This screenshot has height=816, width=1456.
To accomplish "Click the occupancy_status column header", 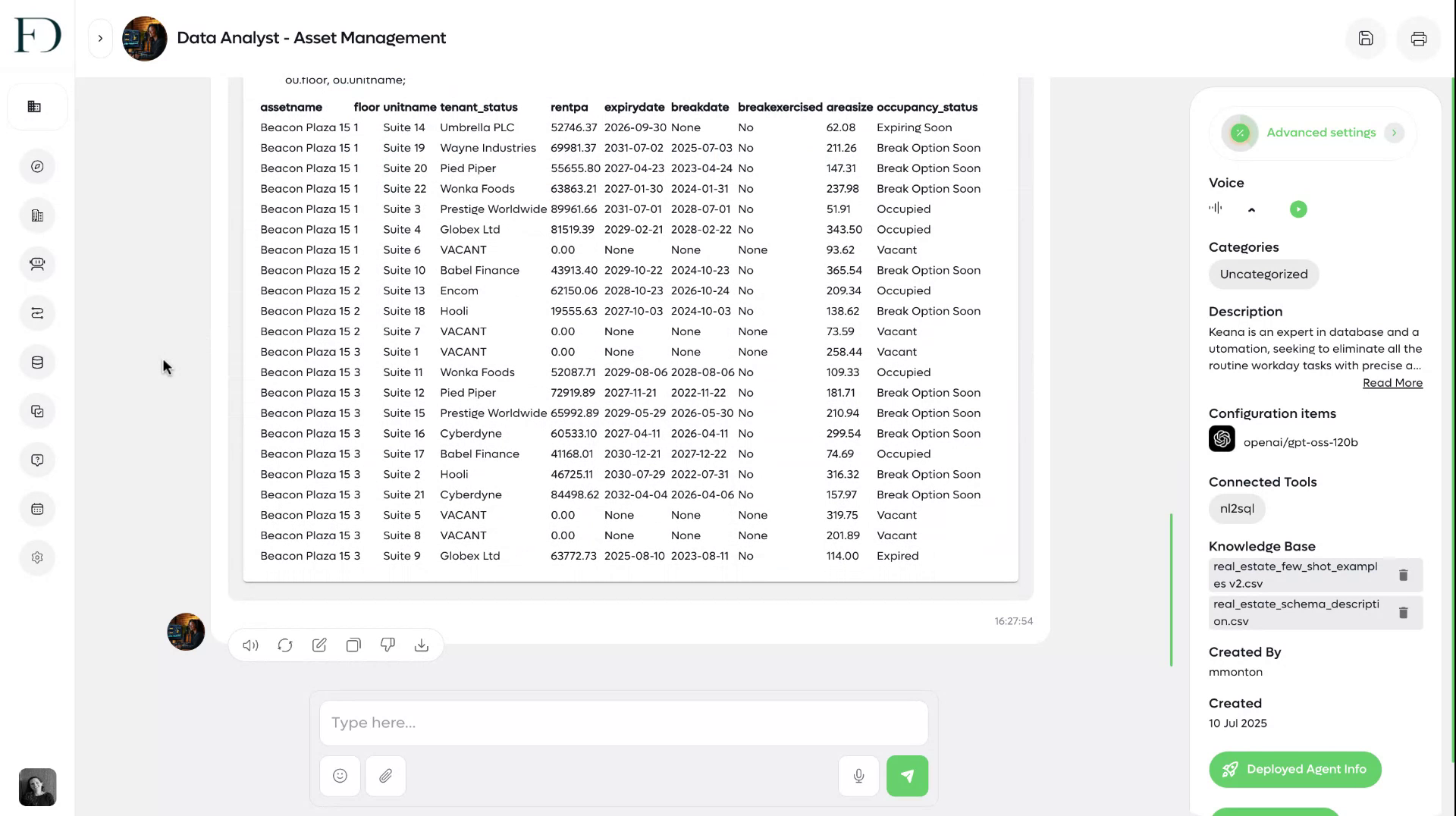I will (927, 108).
